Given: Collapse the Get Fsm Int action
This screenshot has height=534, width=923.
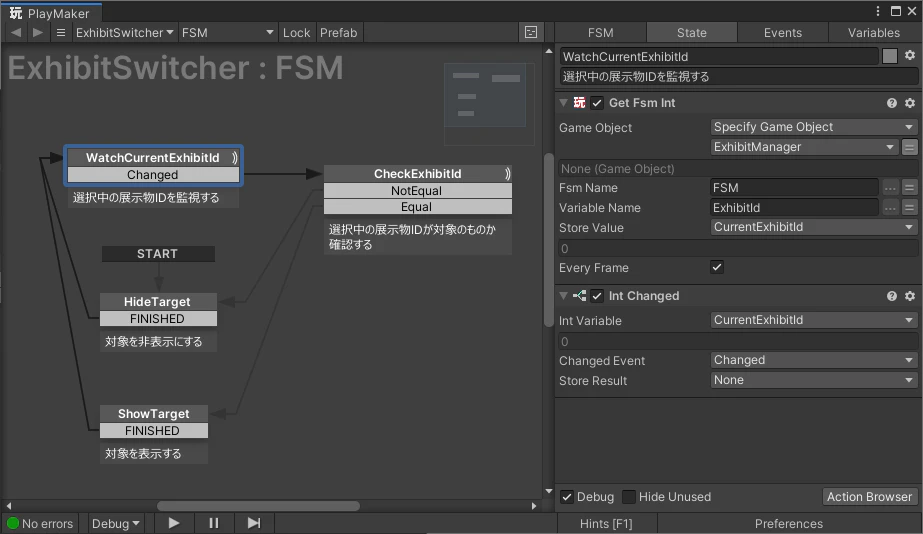Looking at the screenshot, I should click(563, 102).
